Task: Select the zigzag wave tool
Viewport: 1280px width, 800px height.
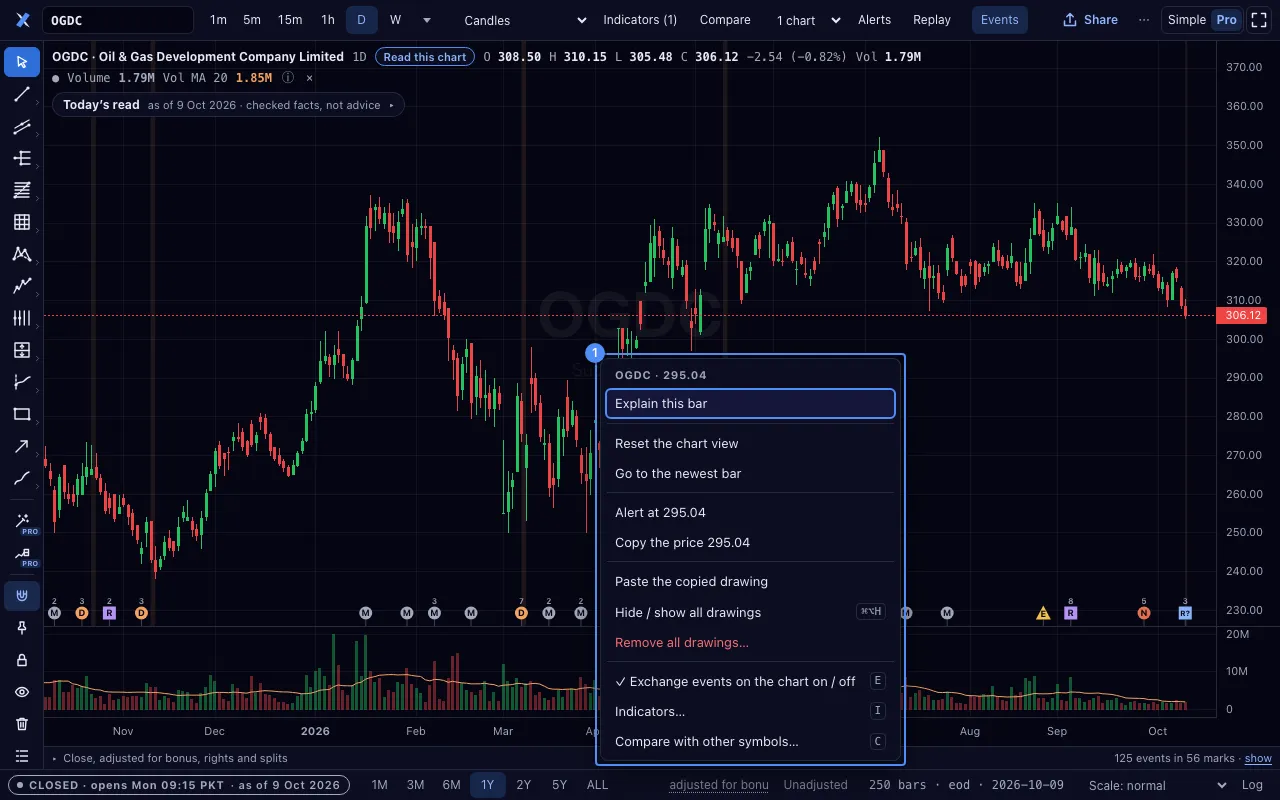Action: [x=22, y=286]
